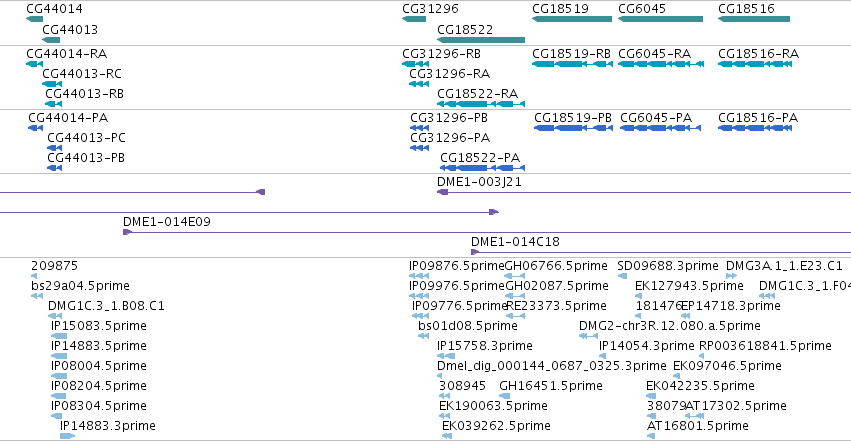Click EST AT16801.5prime

pyautogui.click(x=651, y=436)
